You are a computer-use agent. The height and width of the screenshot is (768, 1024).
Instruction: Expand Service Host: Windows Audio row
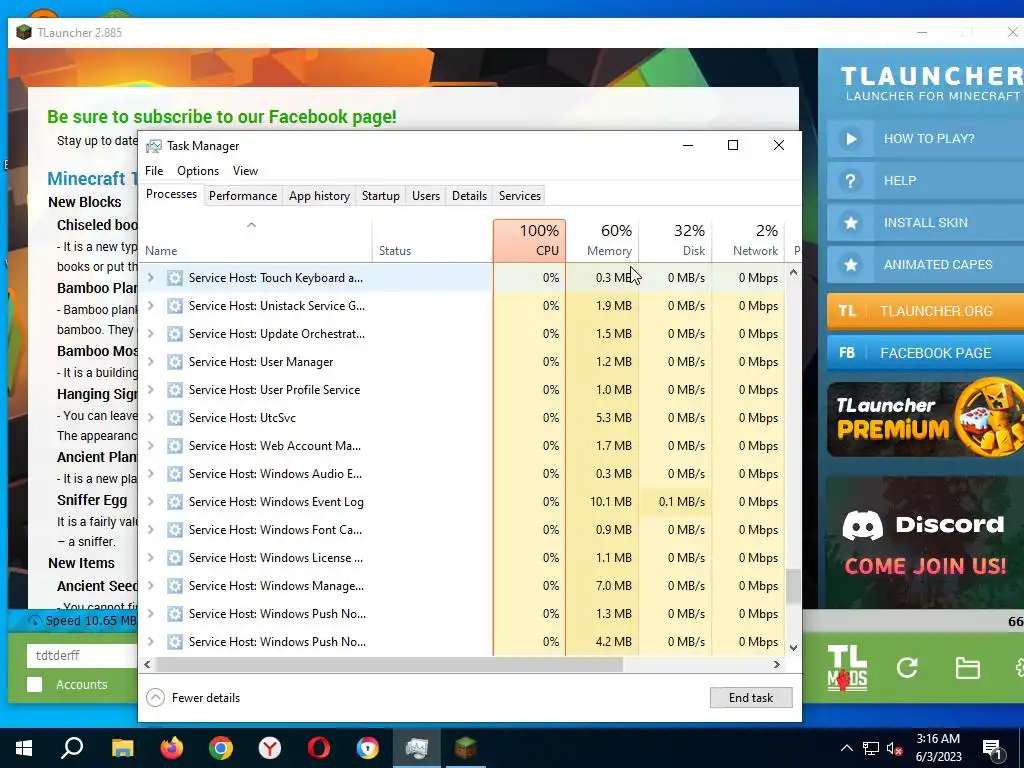[x=151, y=474]
